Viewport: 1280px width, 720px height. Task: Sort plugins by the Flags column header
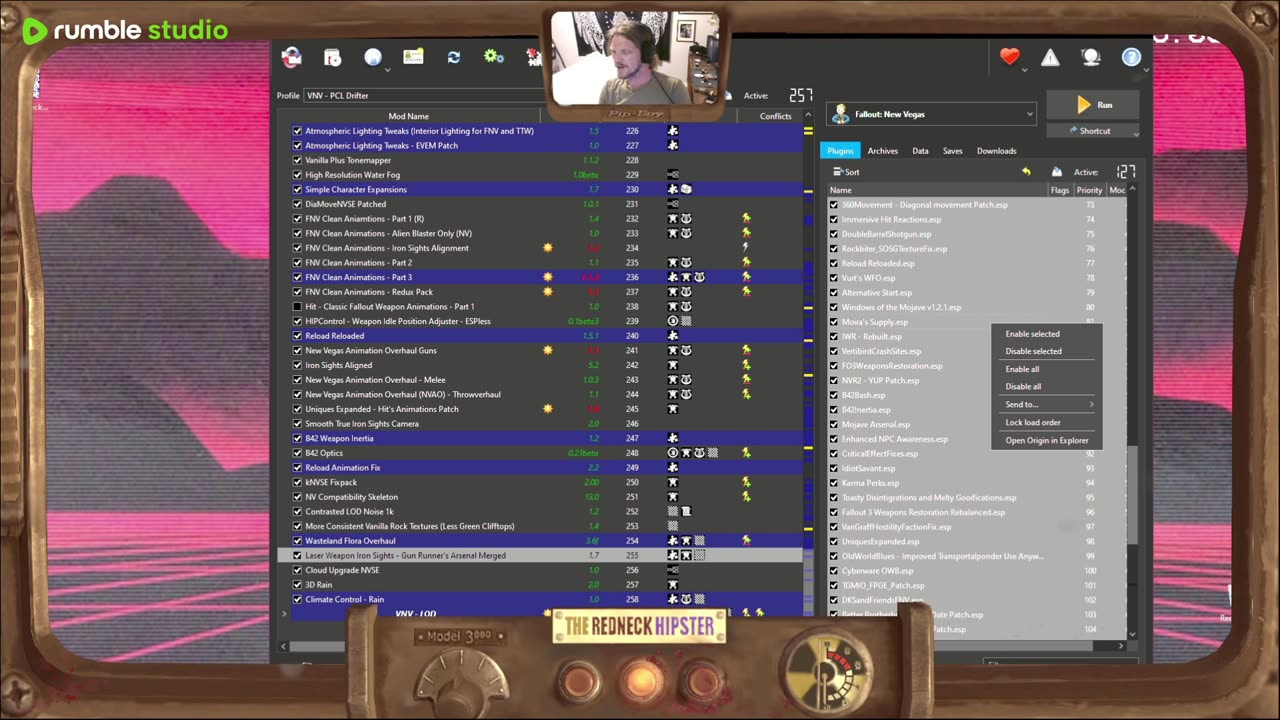pyautogui.click(x=1060, y=190)
